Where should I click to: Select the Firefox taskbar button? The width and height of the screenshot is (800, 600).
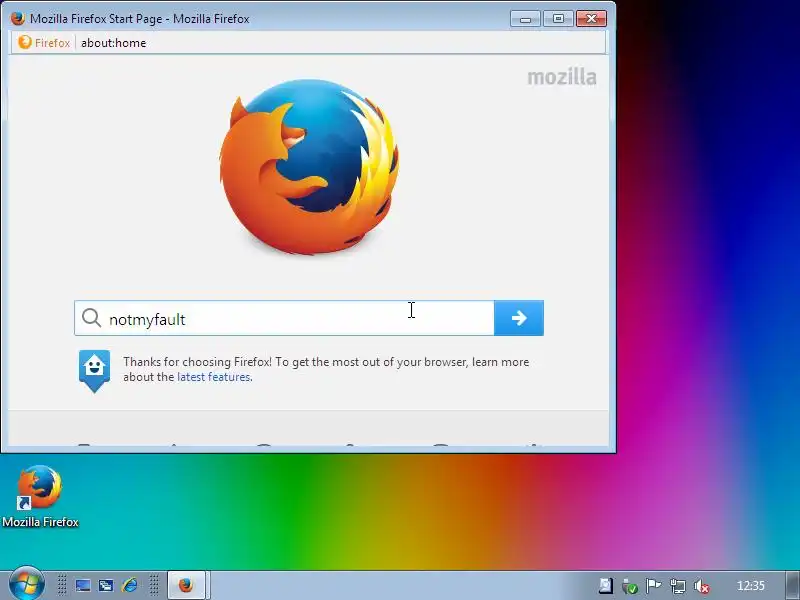click(186, 585)
